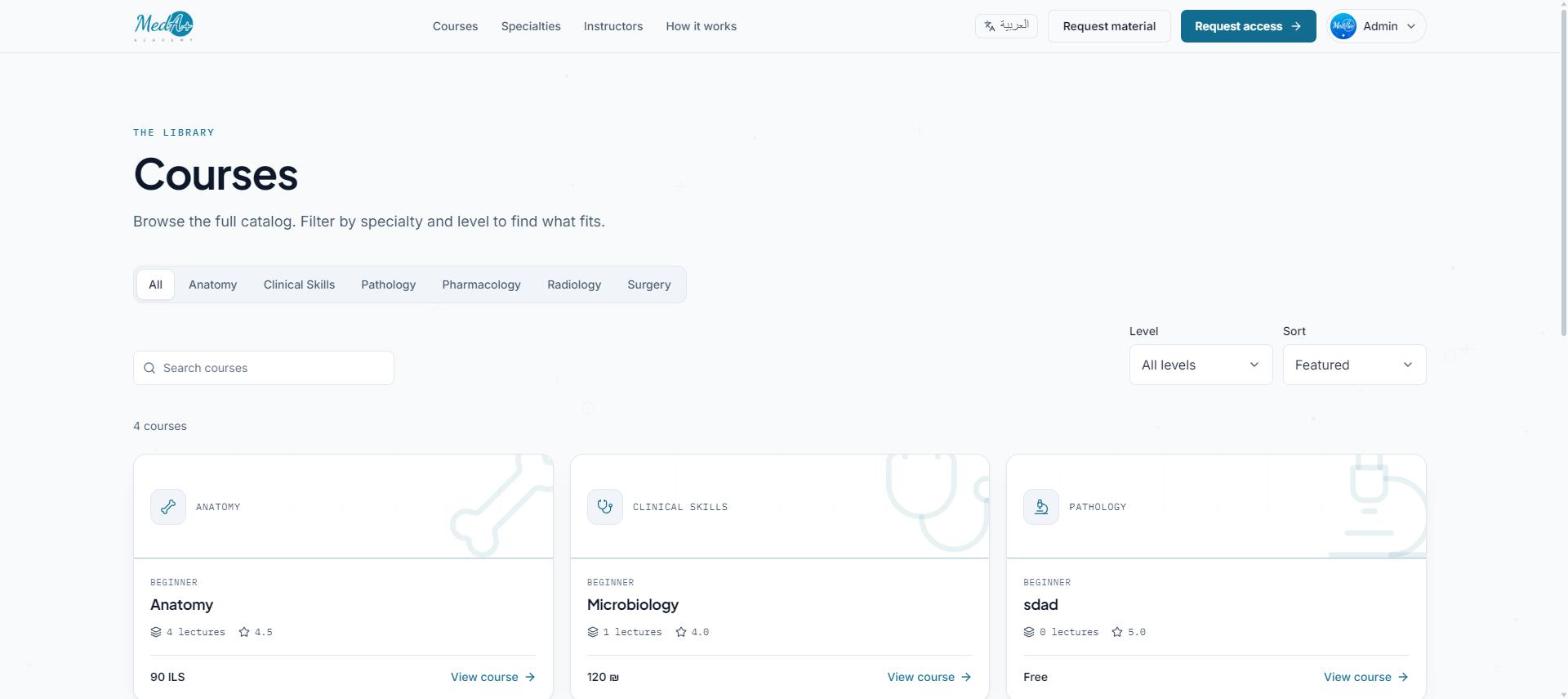1568x699 pixels.
Task: Click the 120 ₪ price on Microbiology card
Action: click(x=603, y=677)
